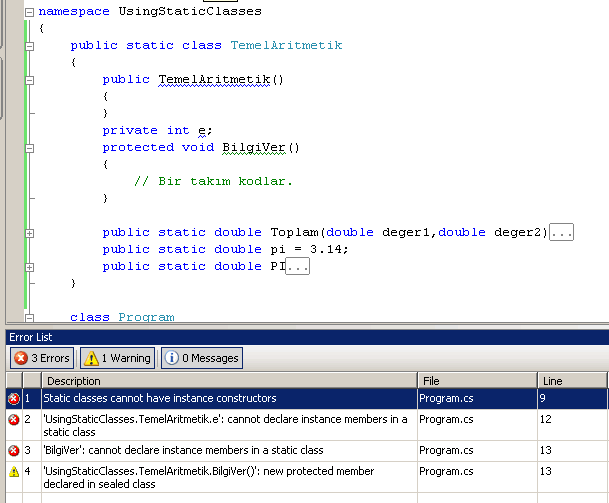609x503 pixels.
Task: Expand the collapsed Toplam method
Action: (x=29, y=232)
